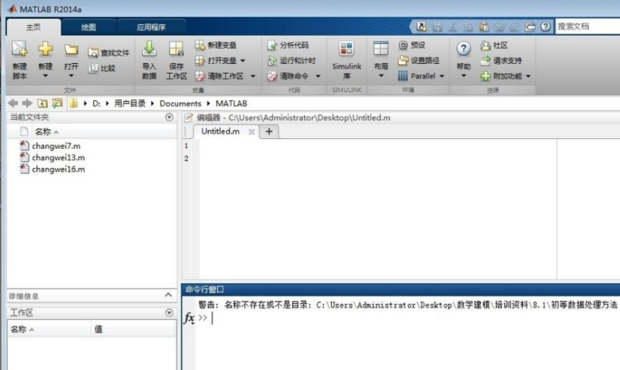Click the quick access save icon
The height and width of the screenshot is (370, 620).
tap(437, 27)
